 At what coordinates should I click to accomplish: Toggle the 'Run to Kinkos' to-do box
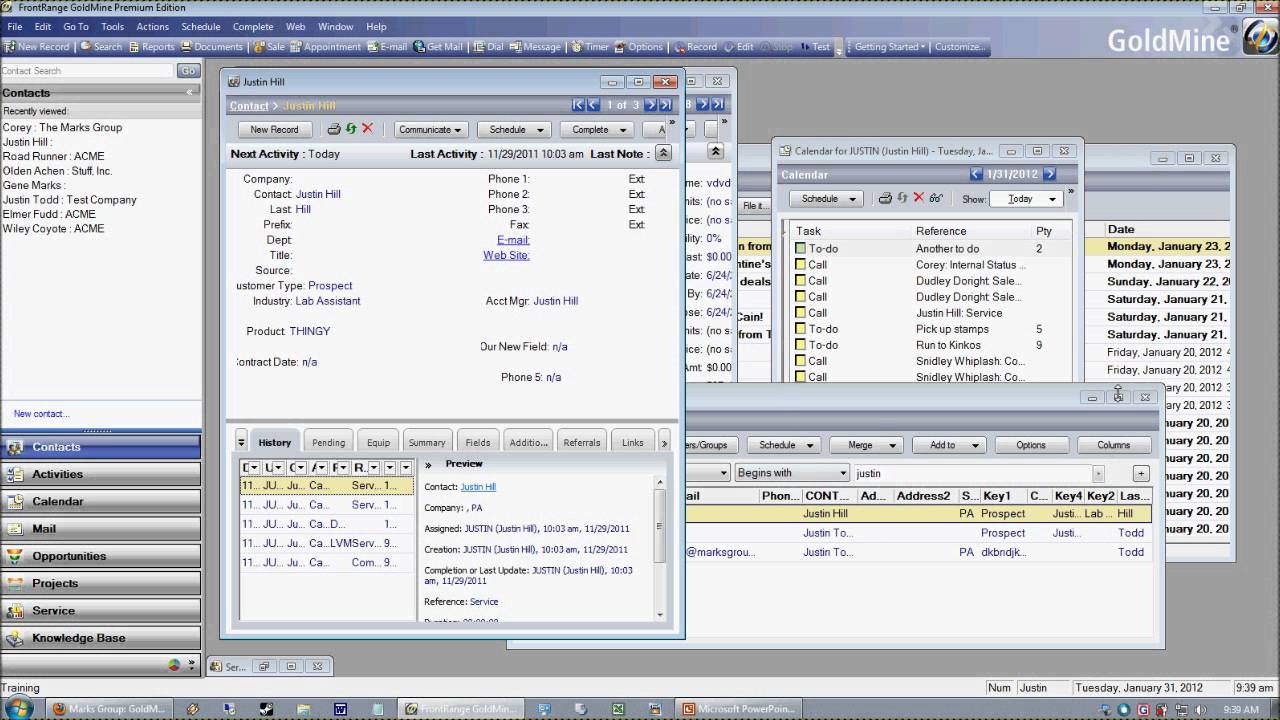click(x=800, y=345)
